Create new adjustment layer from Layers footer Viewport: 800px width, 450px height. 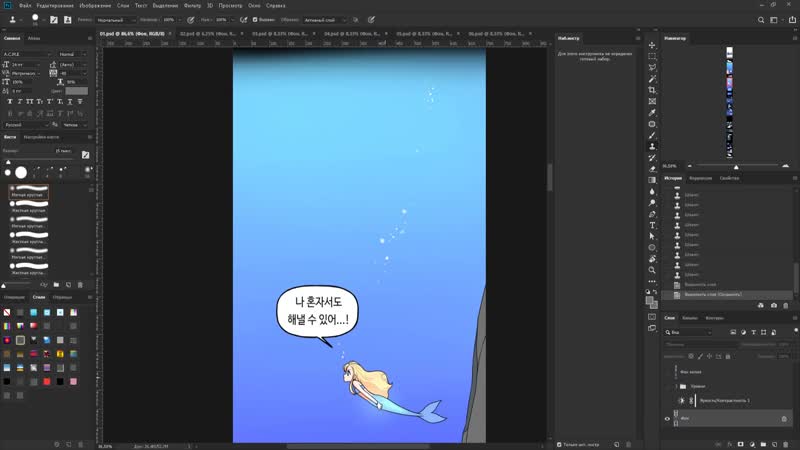coord(752,444)
